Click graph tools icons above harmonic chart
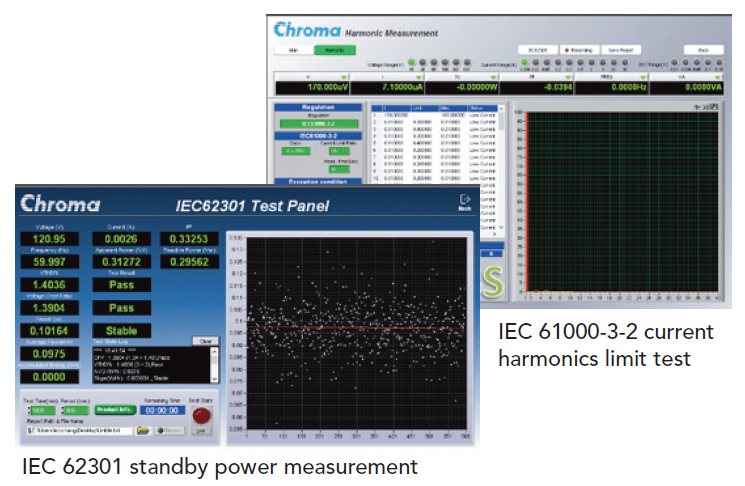The width and height of the screenshot is (745, 486). [x=705, y=107]
